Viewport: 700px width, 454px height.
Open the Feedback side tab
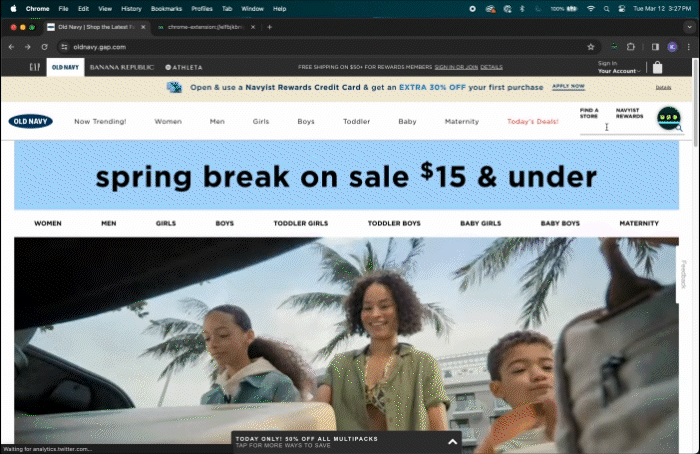point(682,275)
